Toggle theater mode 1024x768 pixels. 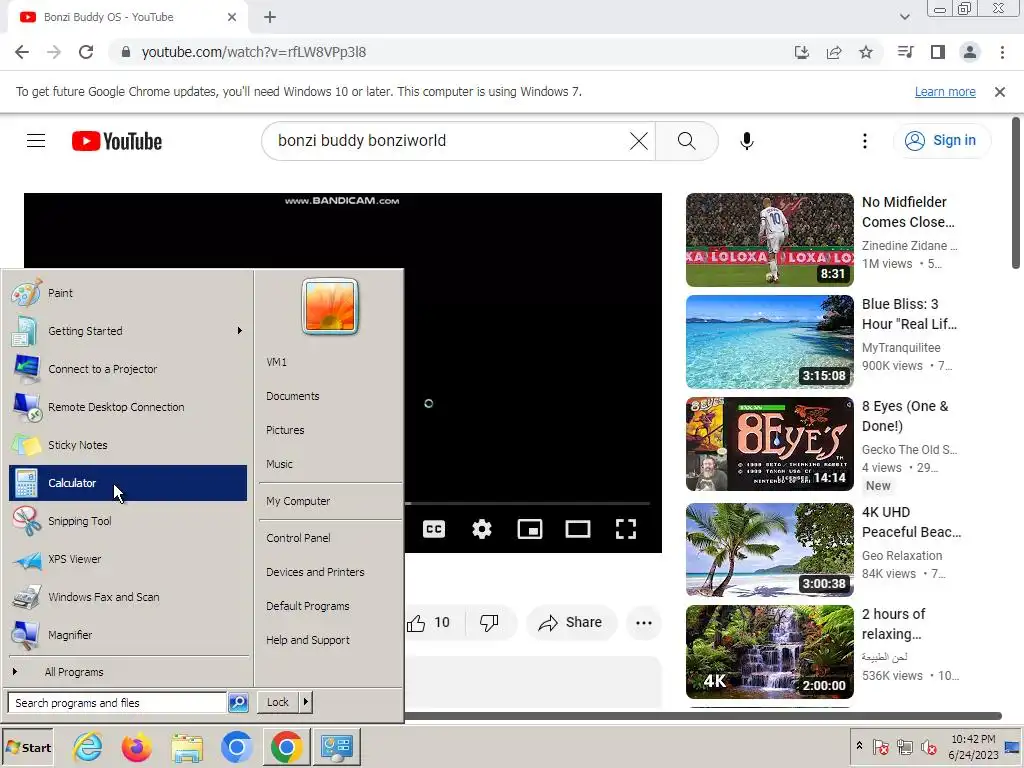coord(578,528)
